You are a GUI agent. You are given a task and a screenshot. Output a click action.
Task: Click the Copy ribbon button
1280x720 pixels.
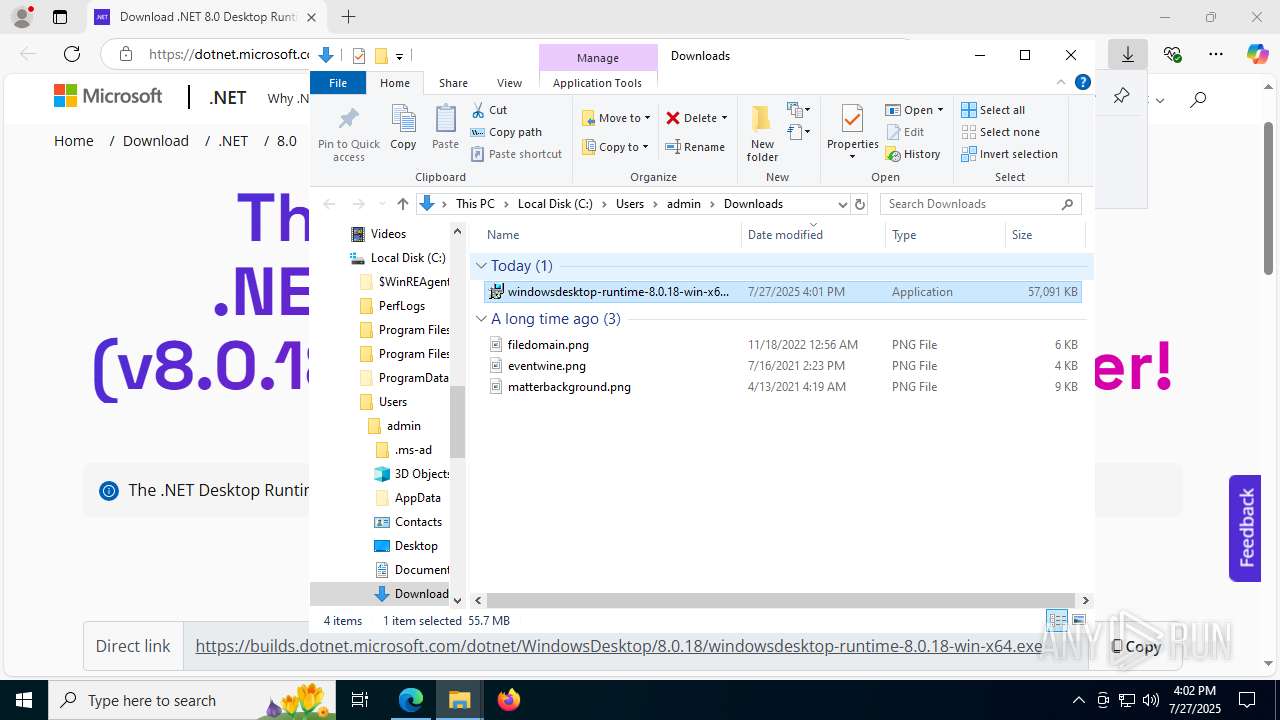click(x=403, y=127)
